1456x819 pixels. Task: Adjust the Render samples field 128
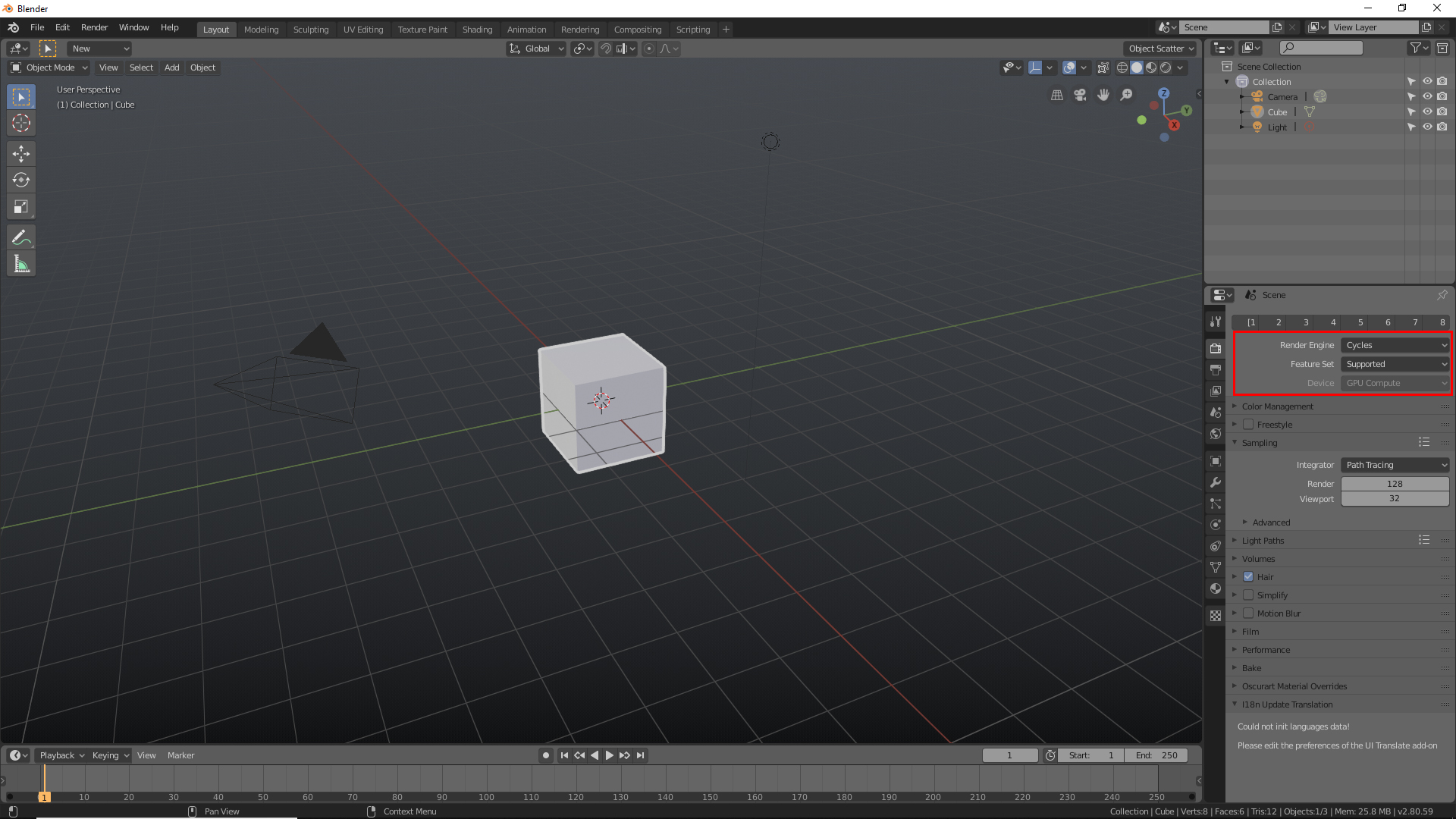click(1395, 484)
